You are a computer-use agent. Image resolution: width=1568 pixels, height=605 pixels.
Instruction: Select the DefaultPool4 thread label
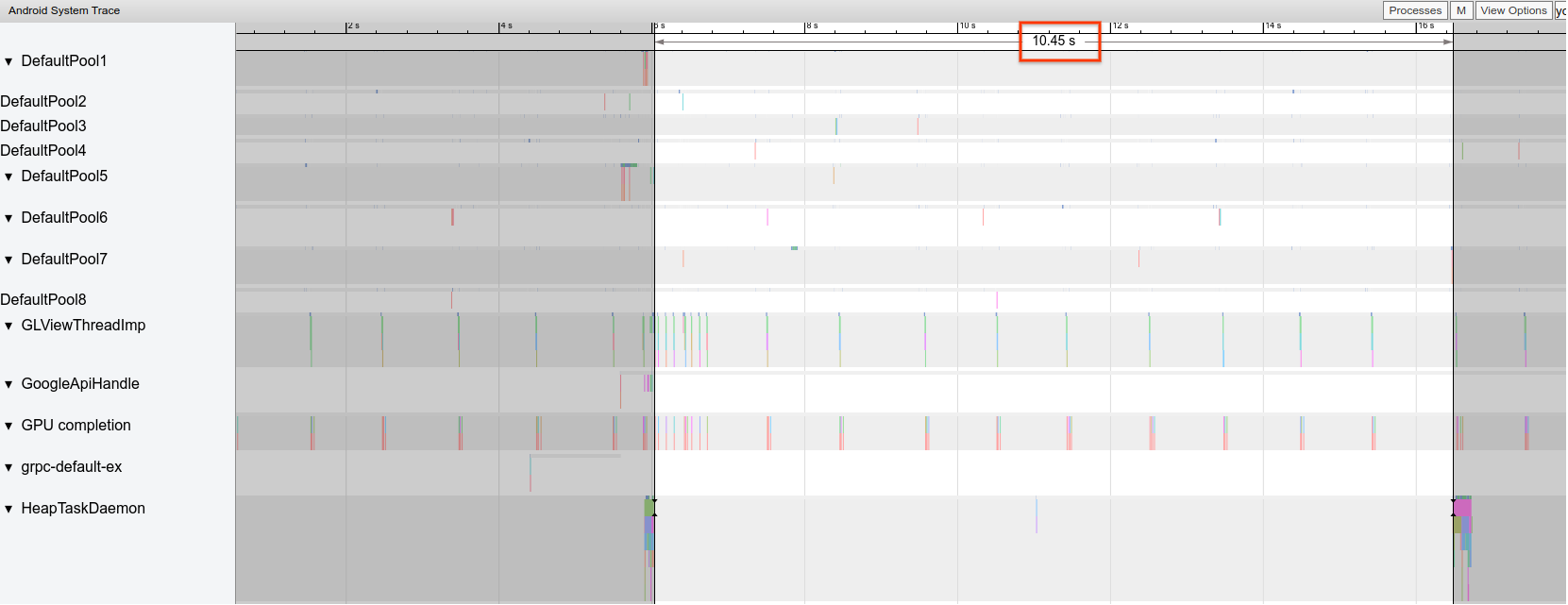tap(43, 150)
